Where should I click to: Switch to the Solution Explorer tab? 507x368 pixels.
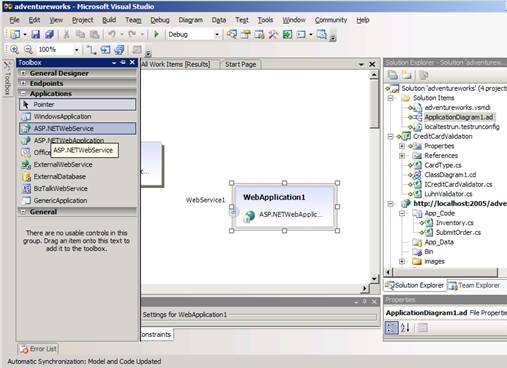point(415,285)
